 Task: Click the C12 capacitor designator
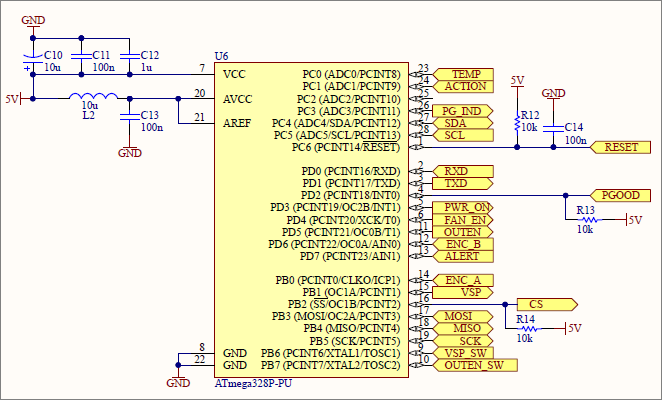[x=150, y=55]
